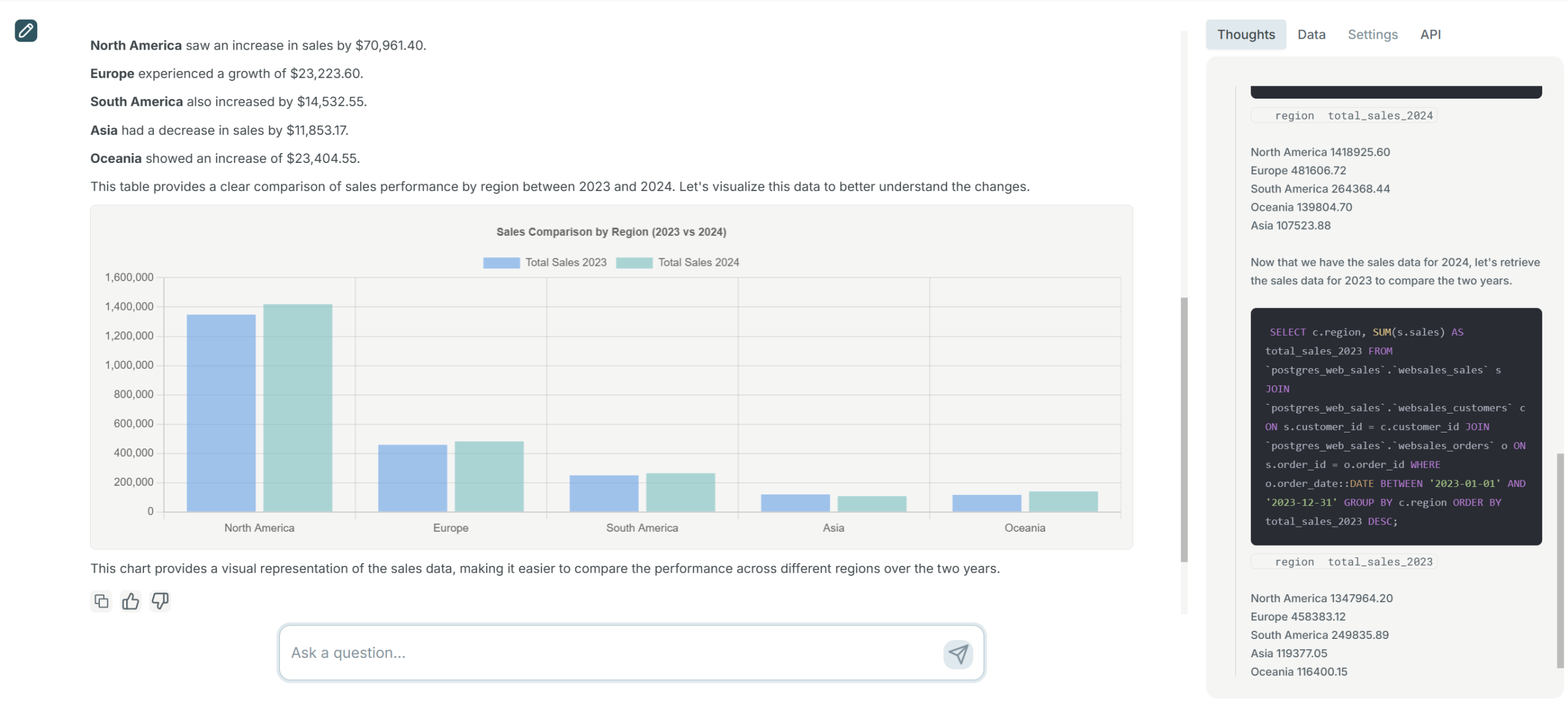Toggle the Total Sales 2023 legend swatch

(501, 263)
